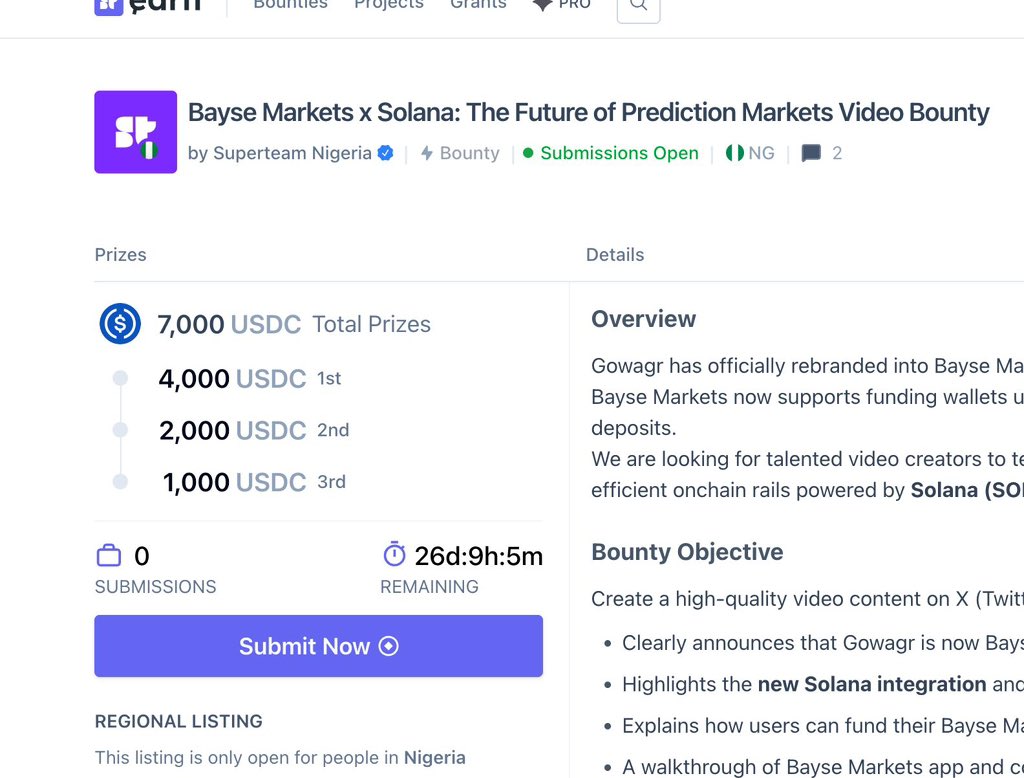Open the Projects nav item
1024x778 pixels.
[389, 5]
